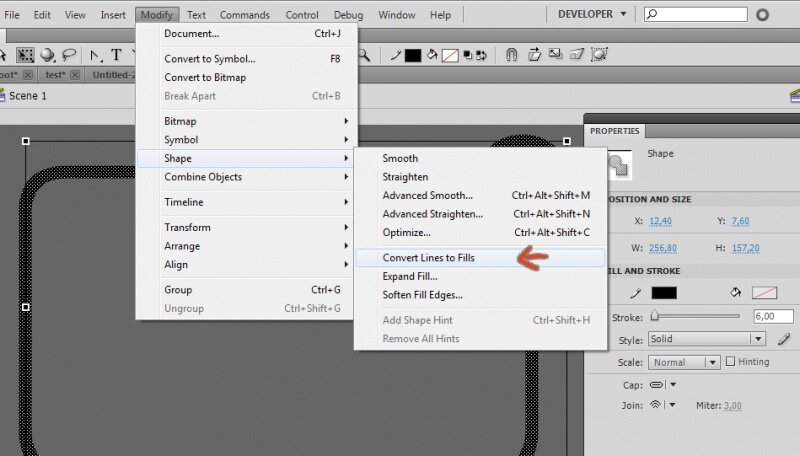Select Soften Fill Edges menu entry
Image resolution: width=800 pixels, height=456 pixels.
pos(422,295)
